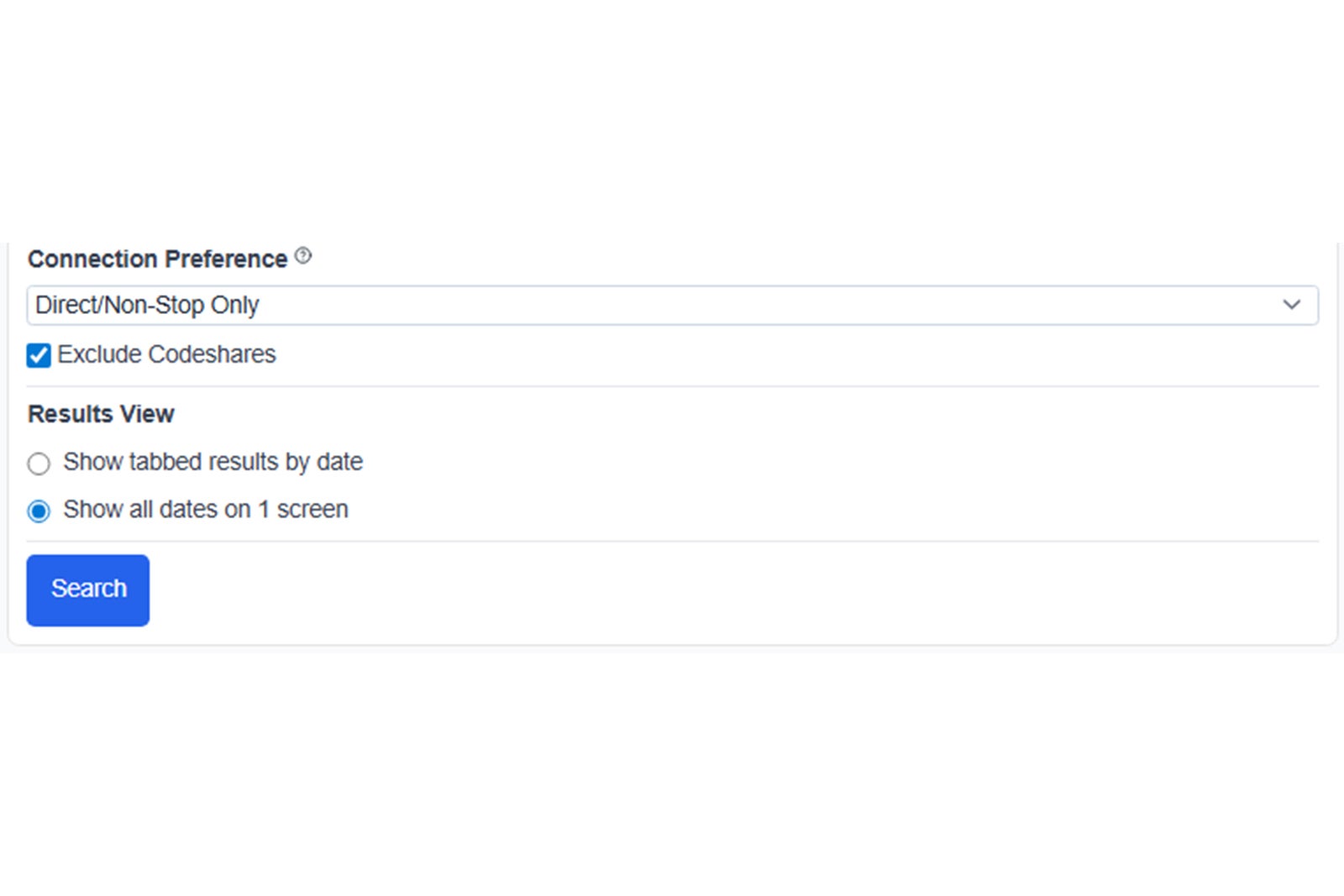Click the dropdown chevron arrow

click(x=1291, y=305)
